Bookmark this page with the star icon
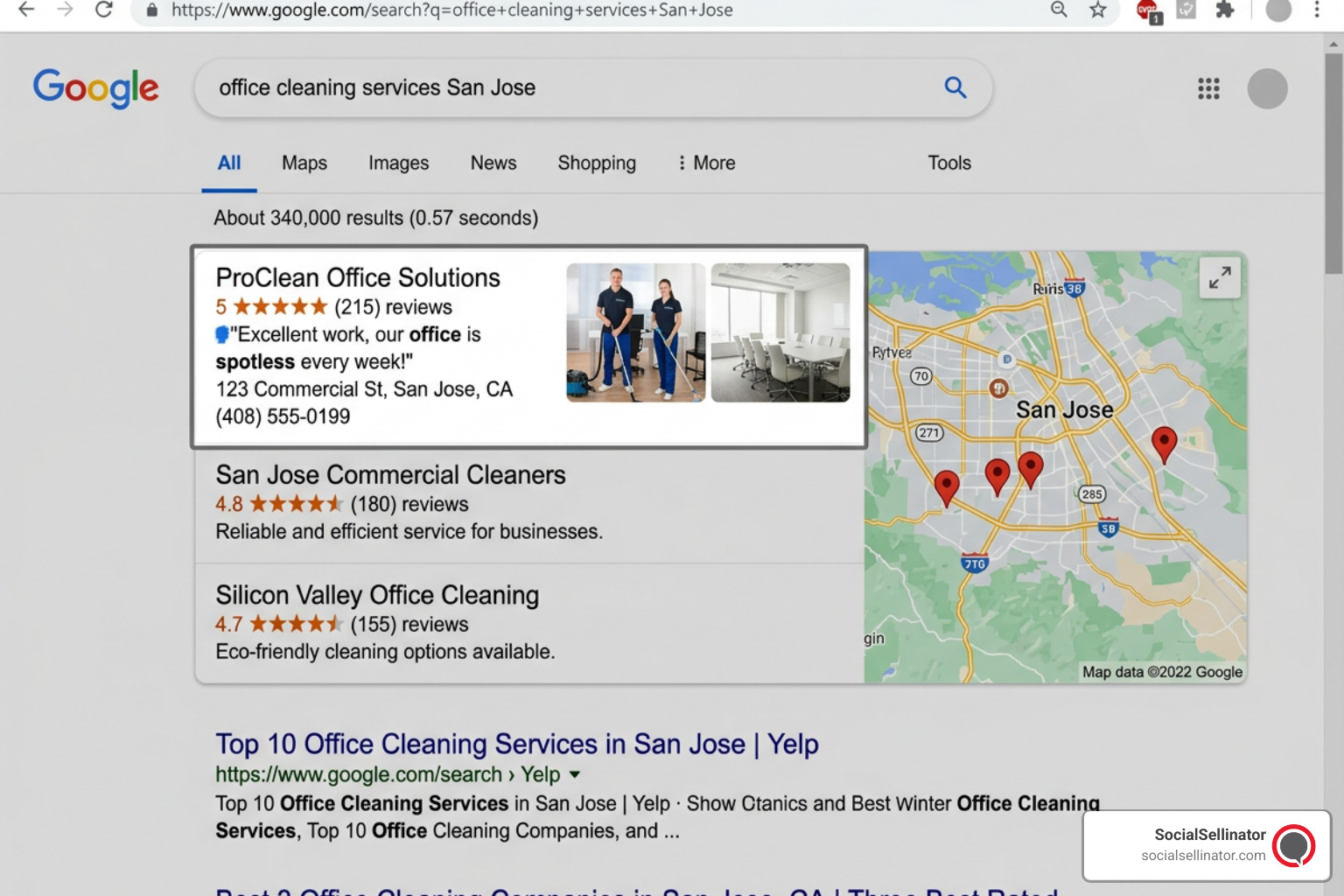Image resolution: width=1344 pixels, height=896 pixels. 1096,11
